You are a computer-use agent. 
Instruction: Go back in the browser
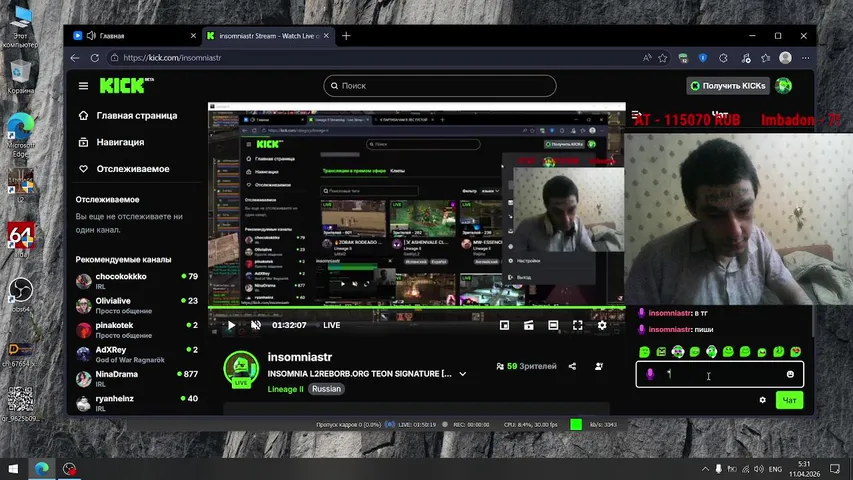tap(75, 58)
